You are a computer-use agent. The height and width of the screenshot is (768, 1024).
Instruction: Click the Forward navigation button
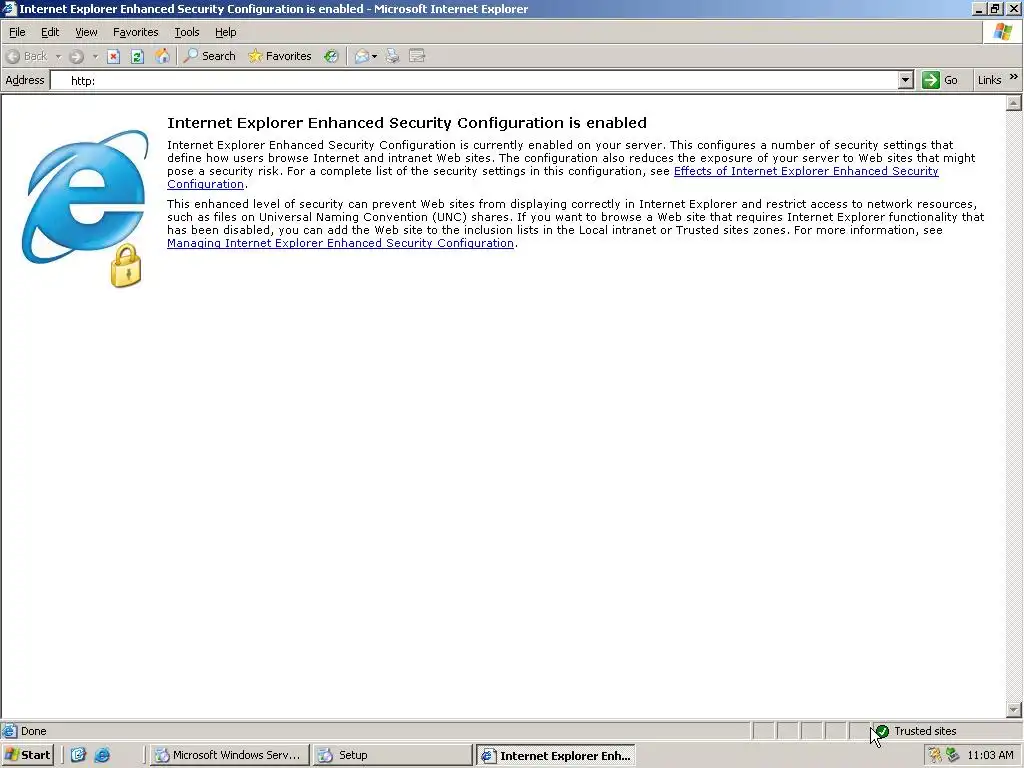coord(76,56)
